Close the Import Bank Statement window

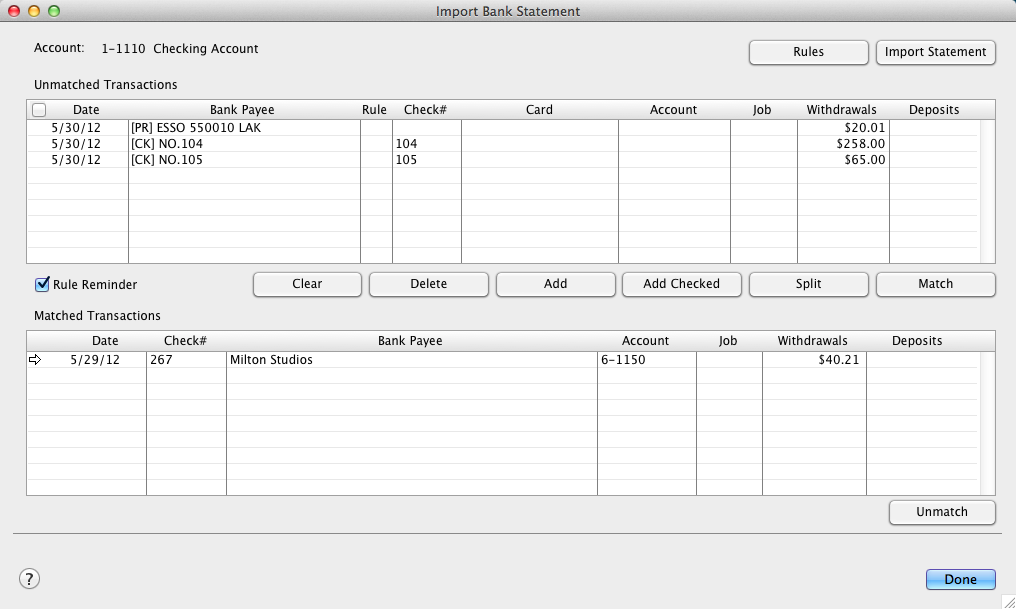(x=14, y=11)
